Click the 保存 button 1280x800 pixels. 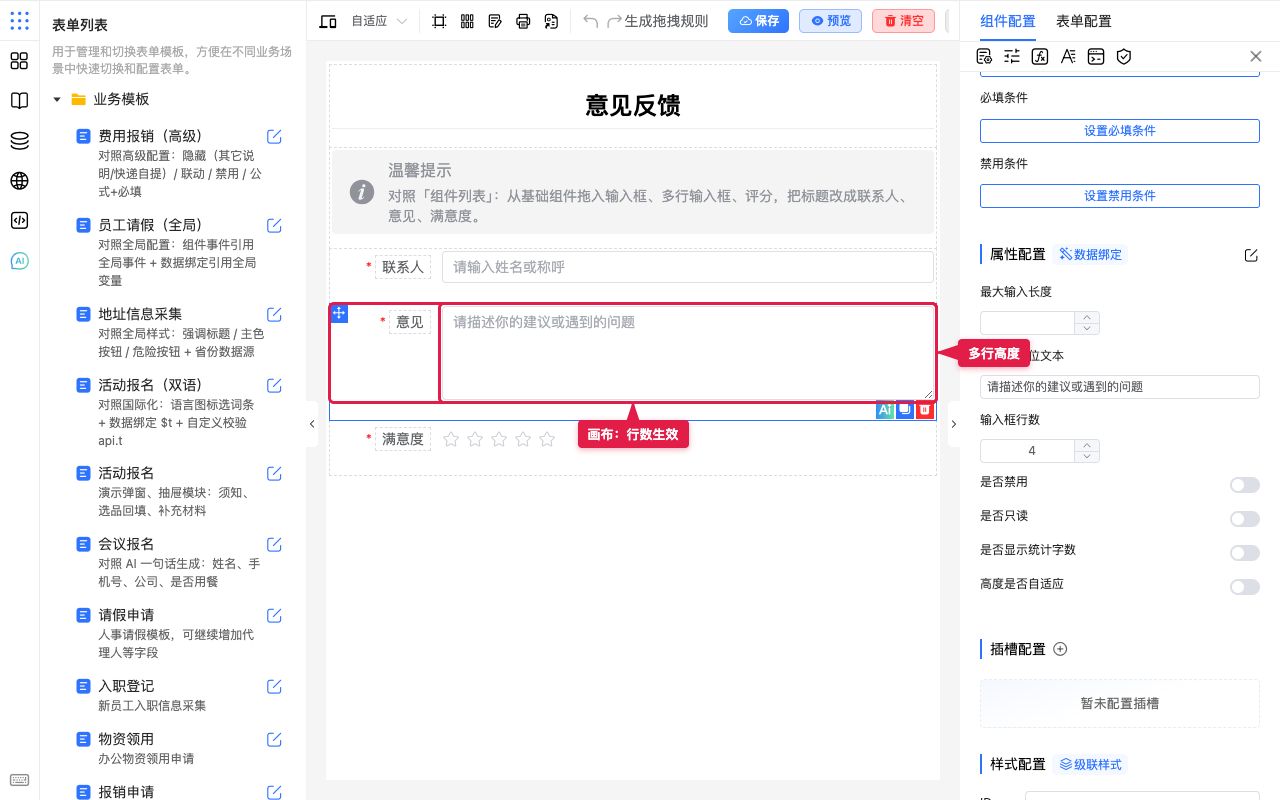point(758,21)
